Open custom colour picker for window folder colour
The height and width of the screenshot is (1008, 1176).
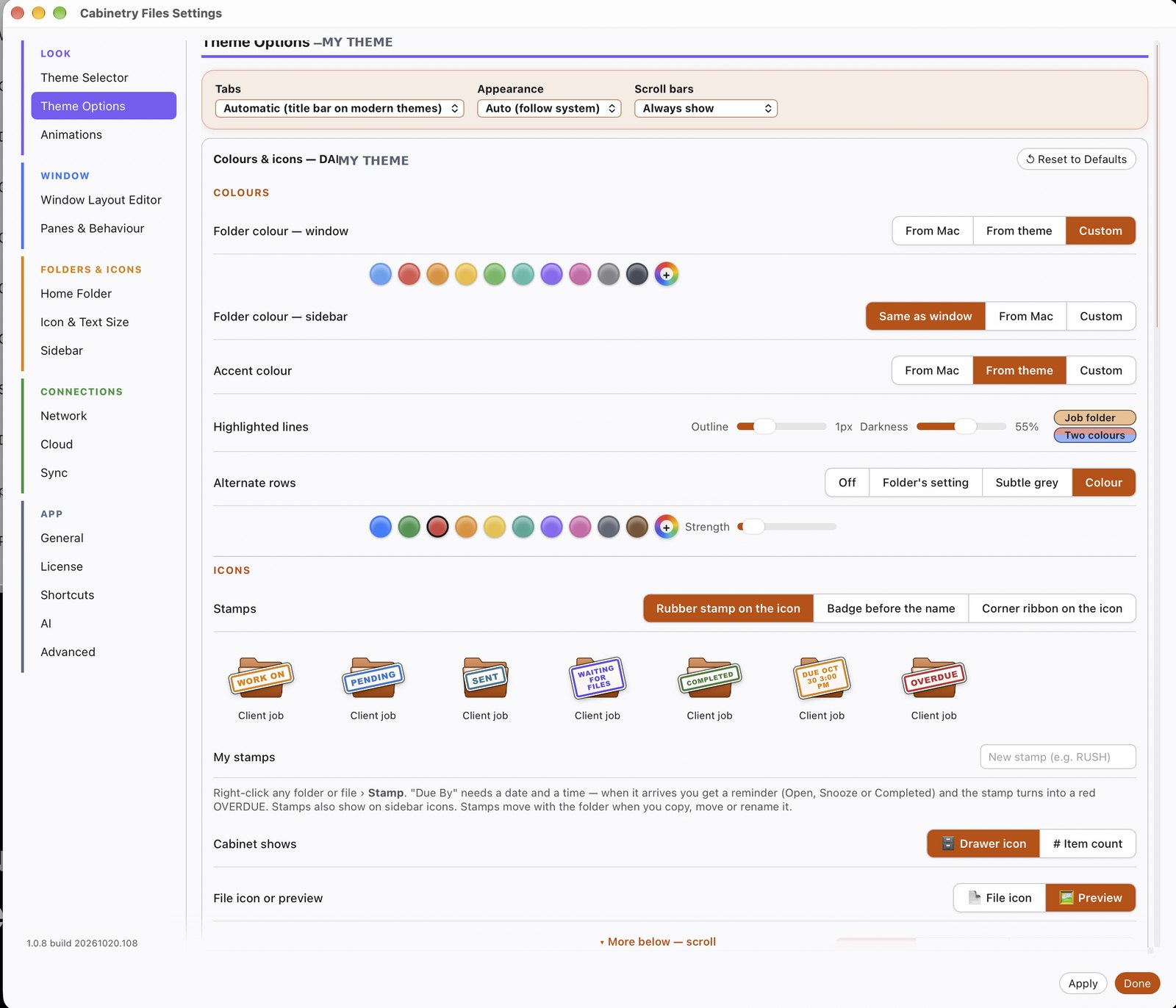click(x=666, y=274)
